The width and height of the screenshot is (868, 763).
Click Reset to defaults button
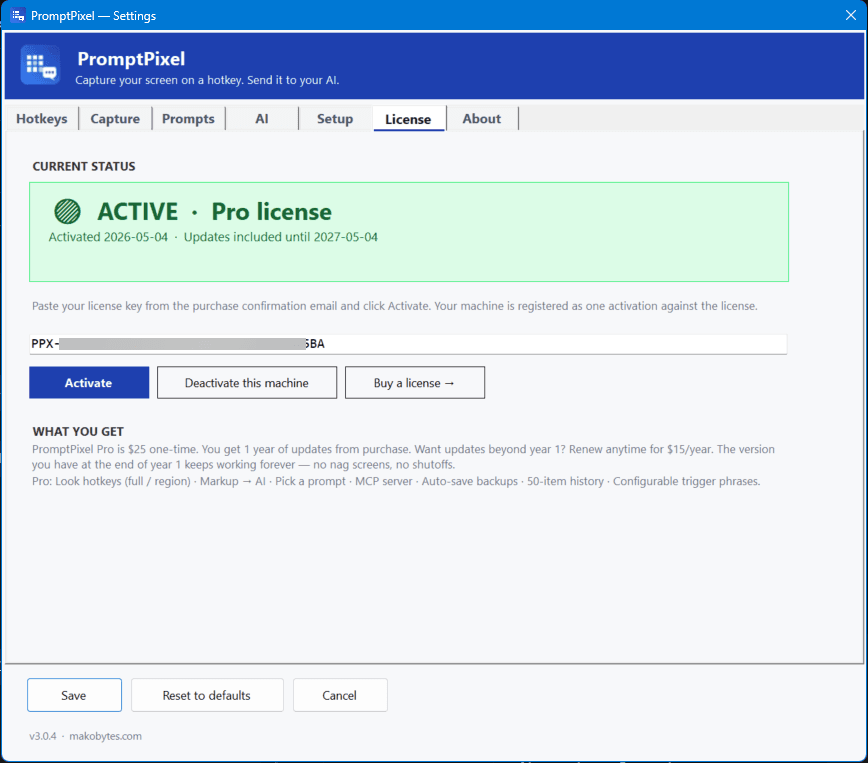click(207, 695)
